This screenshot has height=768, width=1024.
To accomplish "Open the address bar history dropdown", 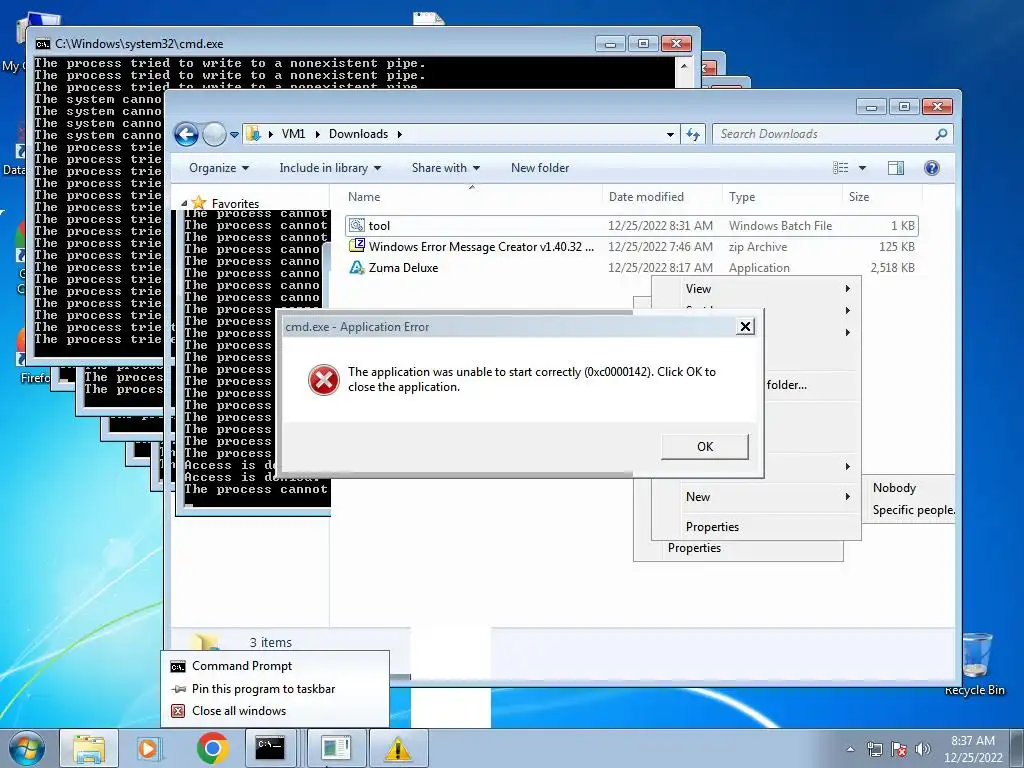I will coord(670,135).
